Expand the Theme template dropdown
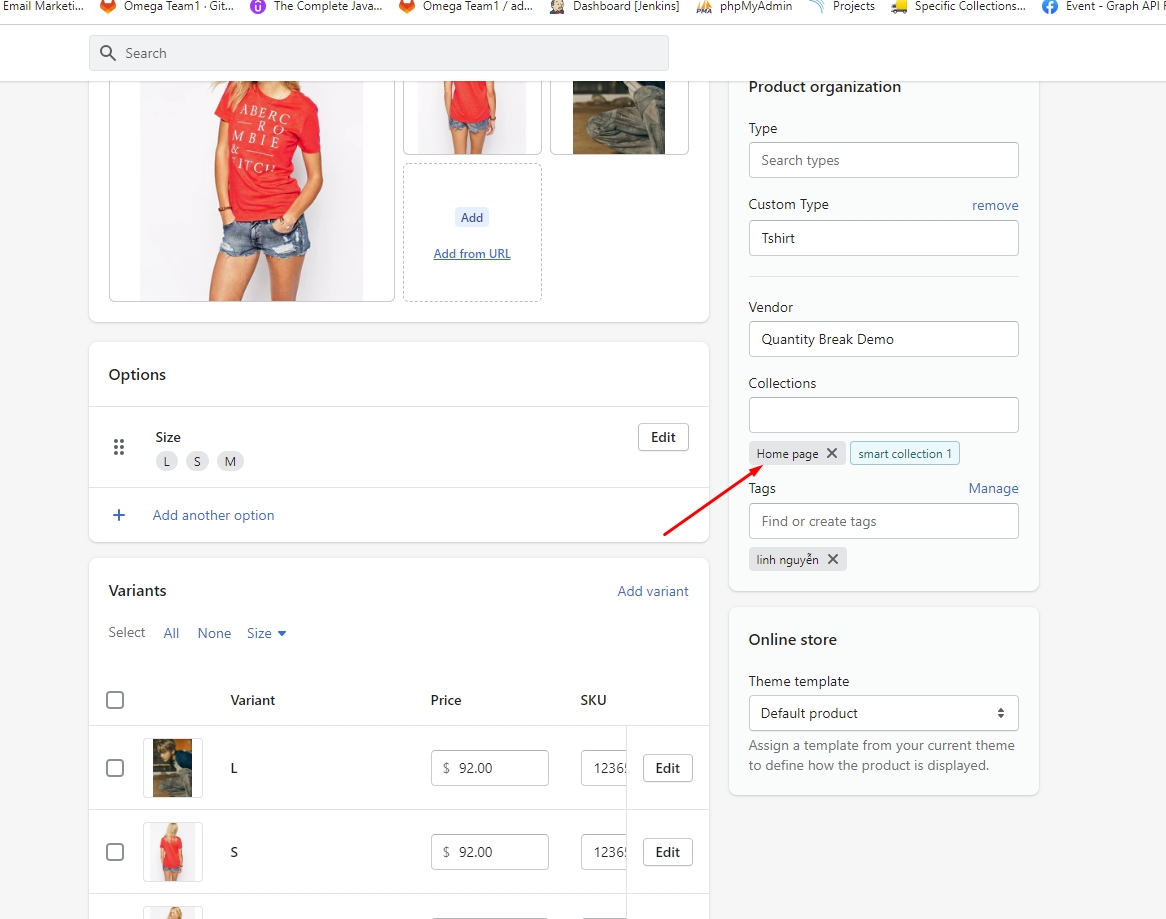This screenshot has height=919, width=1166. tap(883, 713)
